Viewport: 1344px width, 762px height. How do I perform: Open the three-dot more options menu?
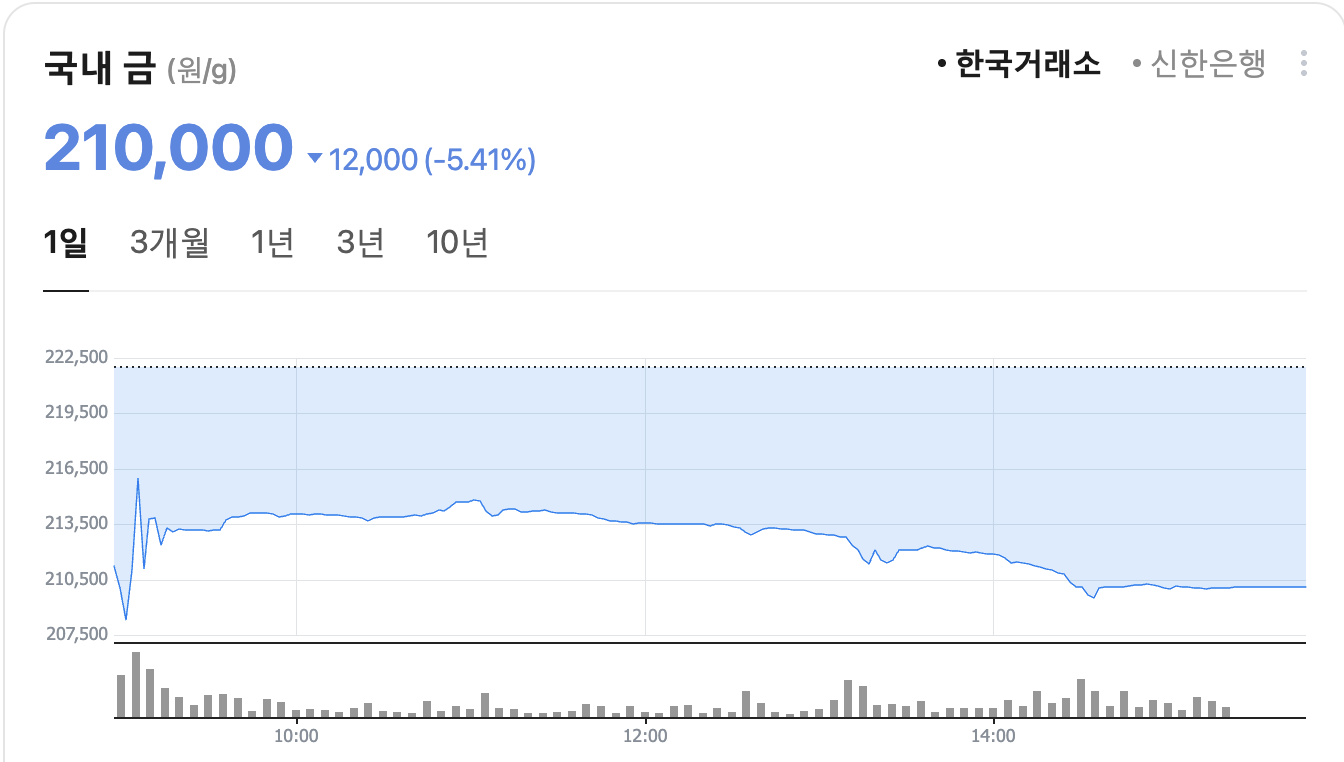(x=1303, y=64)
